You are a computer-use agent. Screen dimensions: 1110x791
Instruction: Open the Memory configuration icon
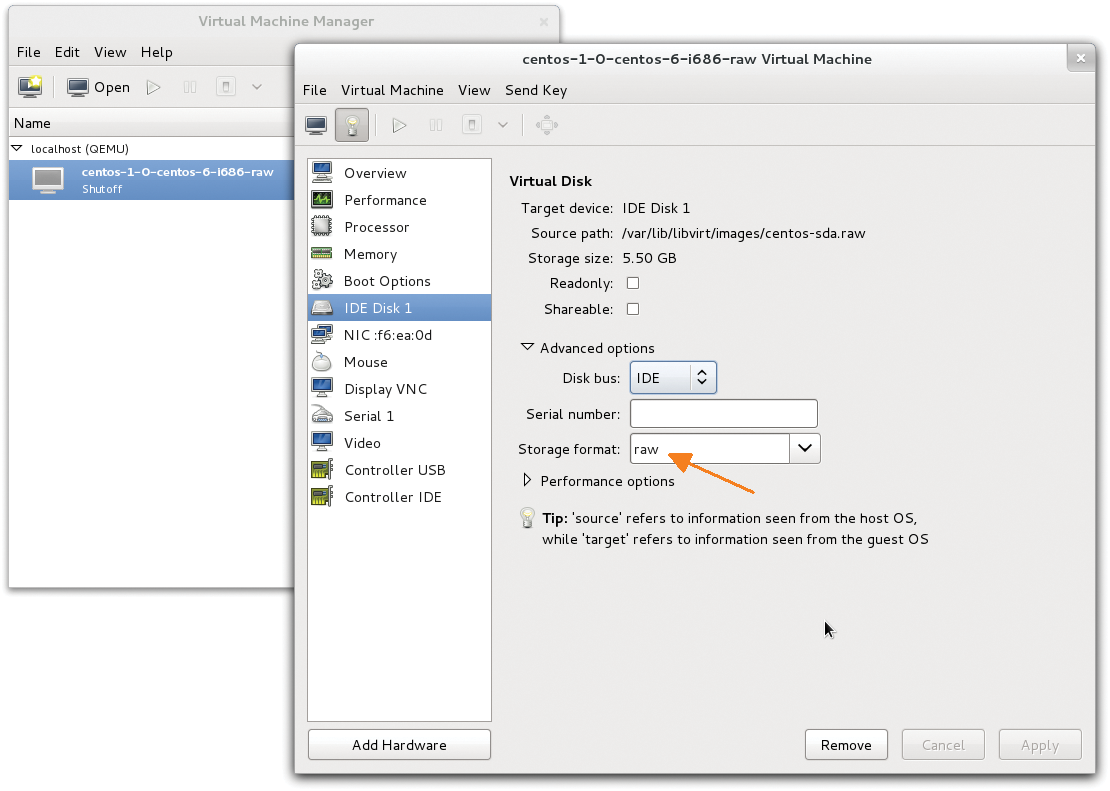point(322,254)
